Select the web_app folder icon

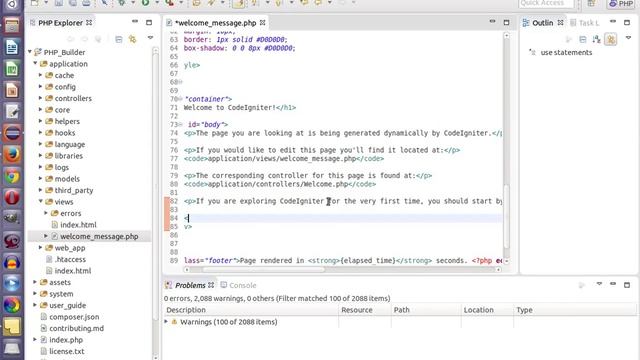point(49,248)
